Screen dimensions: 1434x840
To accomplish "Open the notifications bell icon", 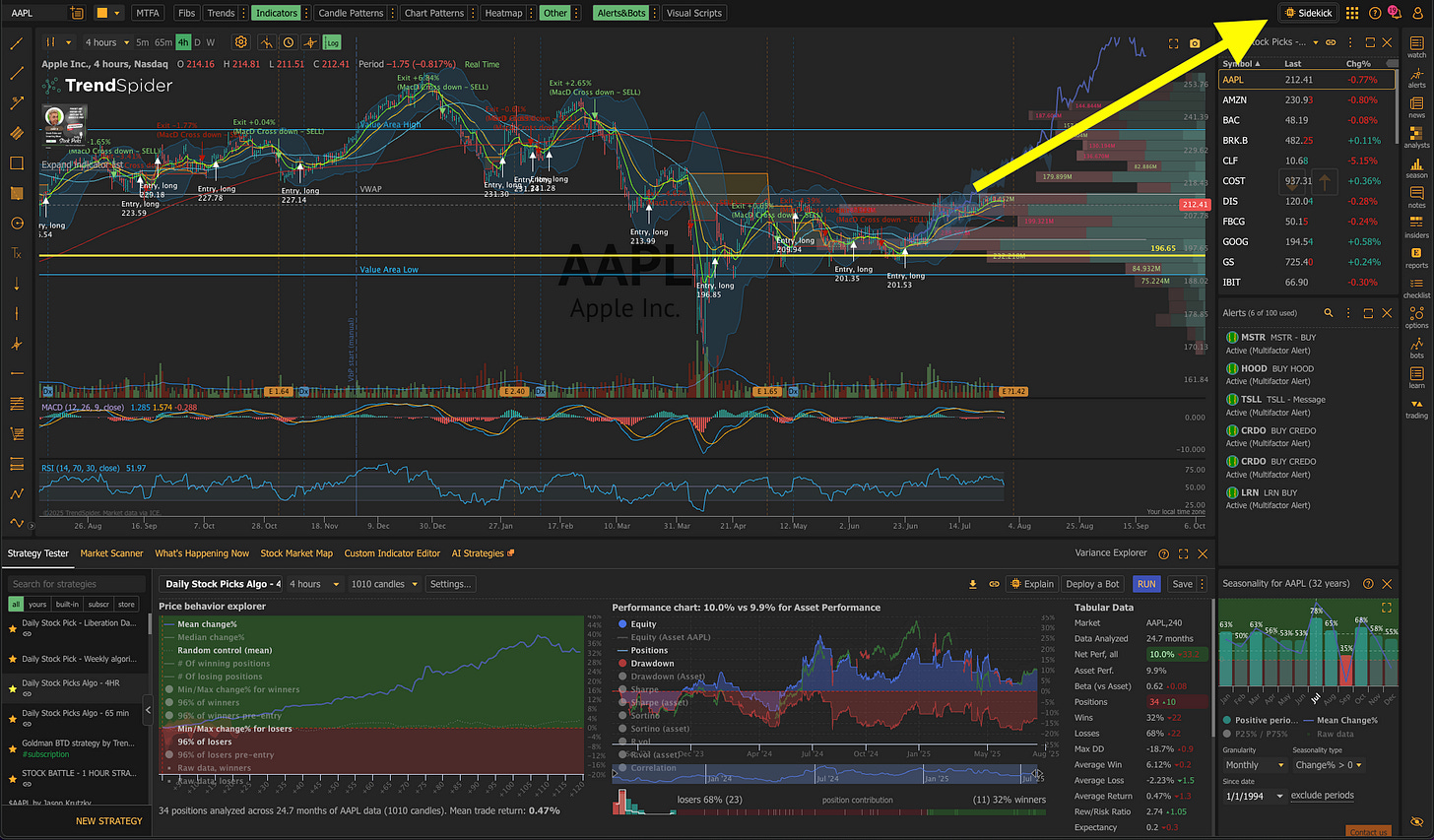I will point(1394,12).
